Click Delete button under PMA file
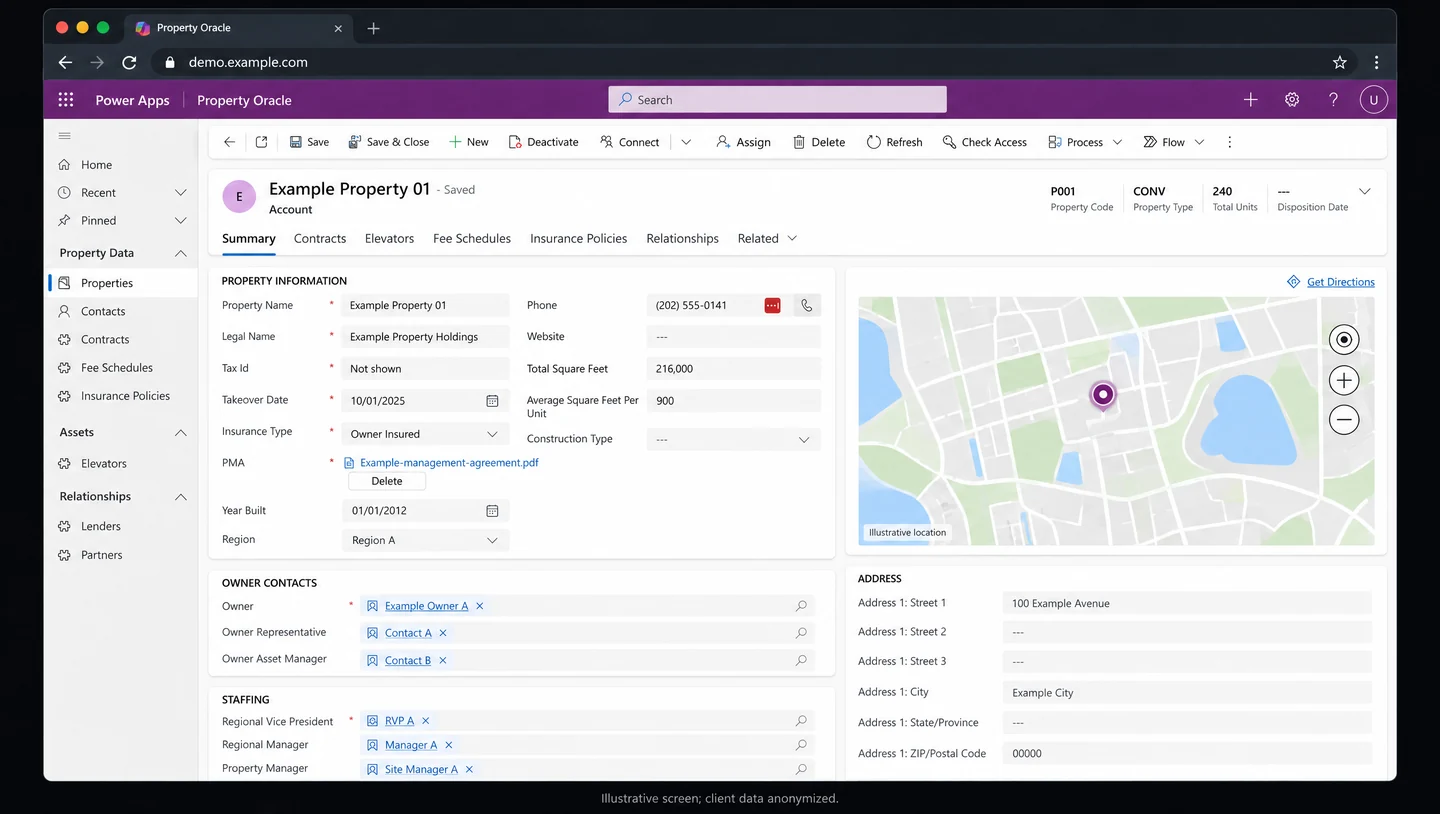Viewport: 1440px width, 814px height. click(387, 481)
